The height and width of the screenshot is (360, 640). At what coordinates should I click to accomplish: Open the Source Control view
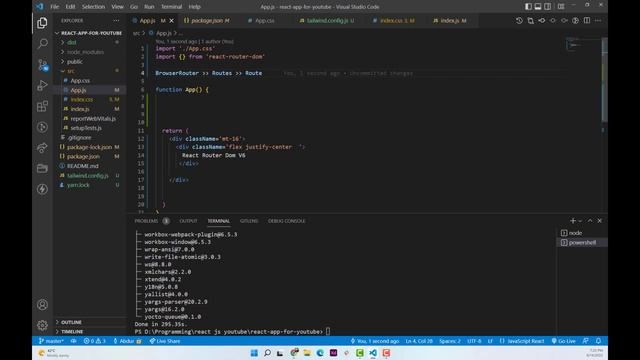(x=42, y=65)
